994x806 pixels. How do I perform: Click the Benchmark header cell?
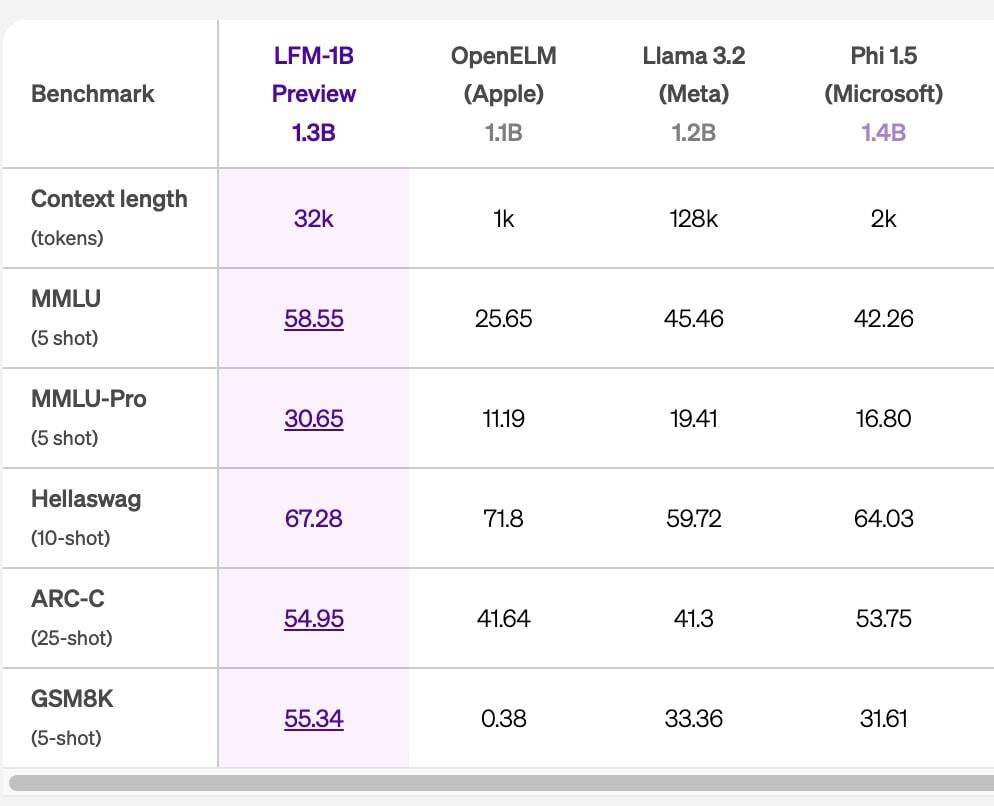[x=93, y=93]
